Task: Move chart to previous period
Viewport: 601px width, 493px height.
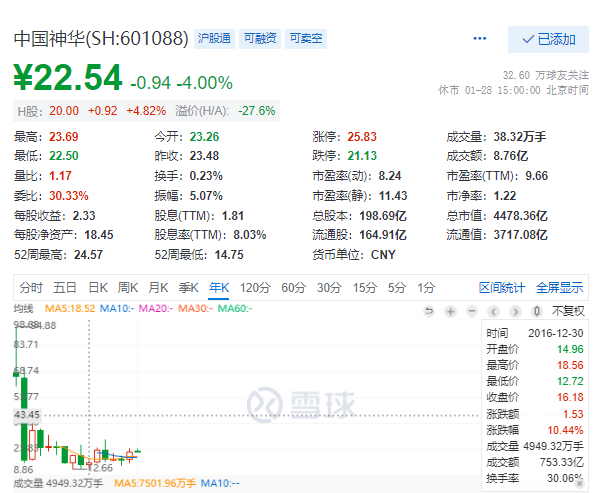Action: (494, 311)
